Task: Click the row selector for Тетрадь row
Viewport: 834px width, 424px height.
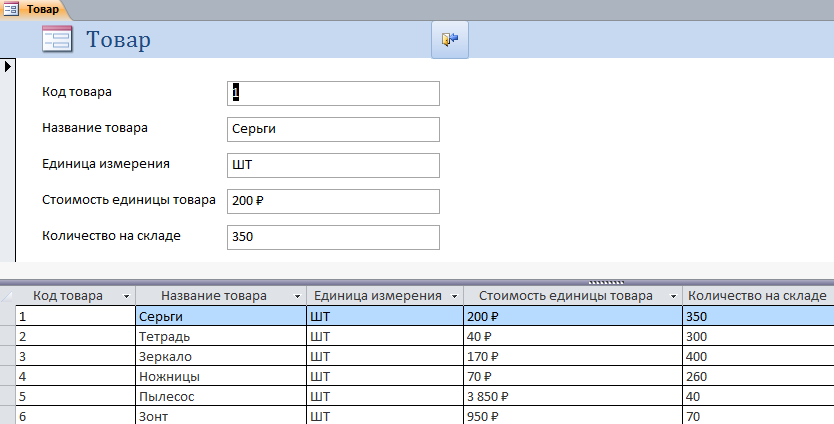Action: 7,336
